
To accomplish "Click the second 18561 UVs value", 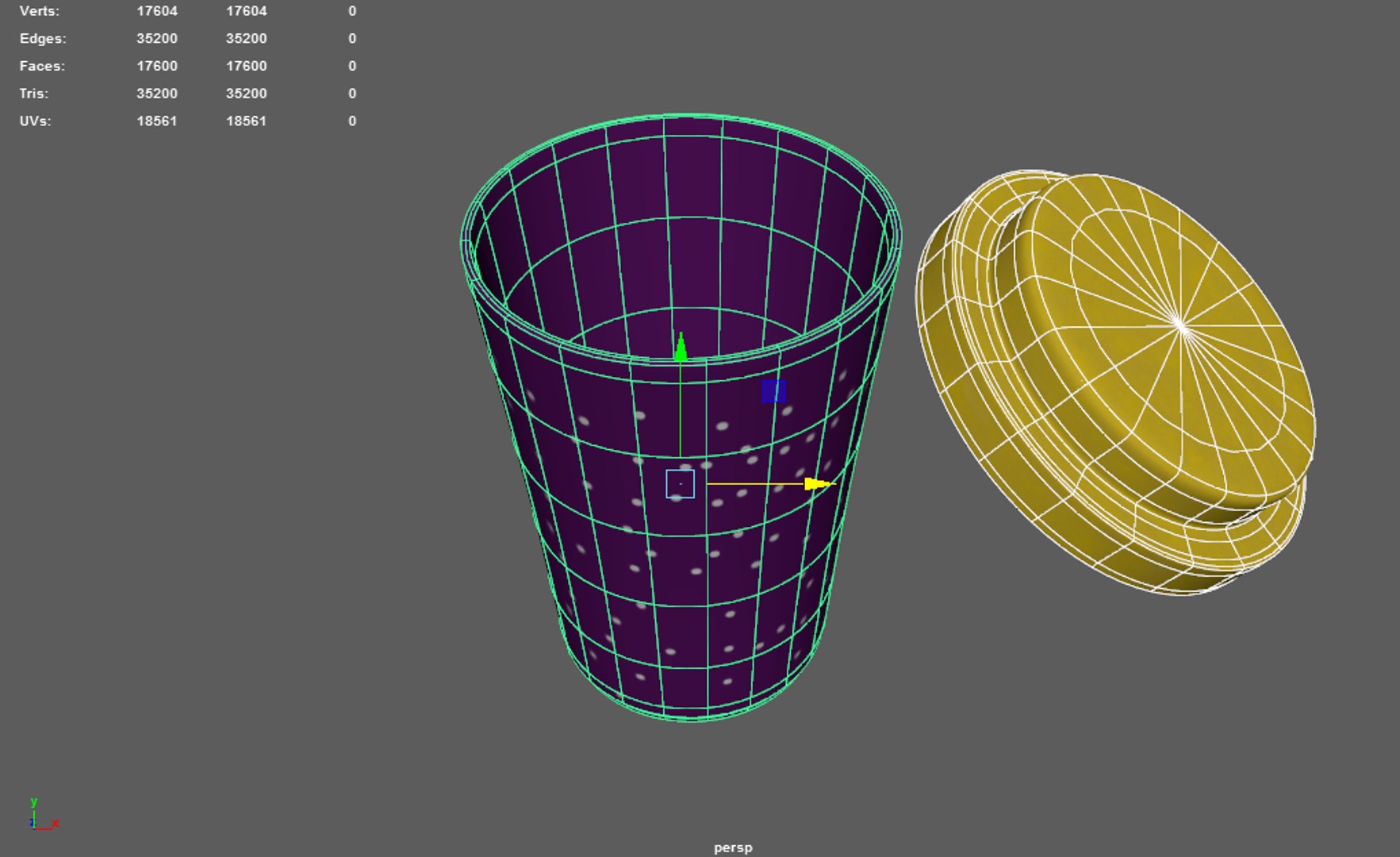I will (x=247, y=121).
